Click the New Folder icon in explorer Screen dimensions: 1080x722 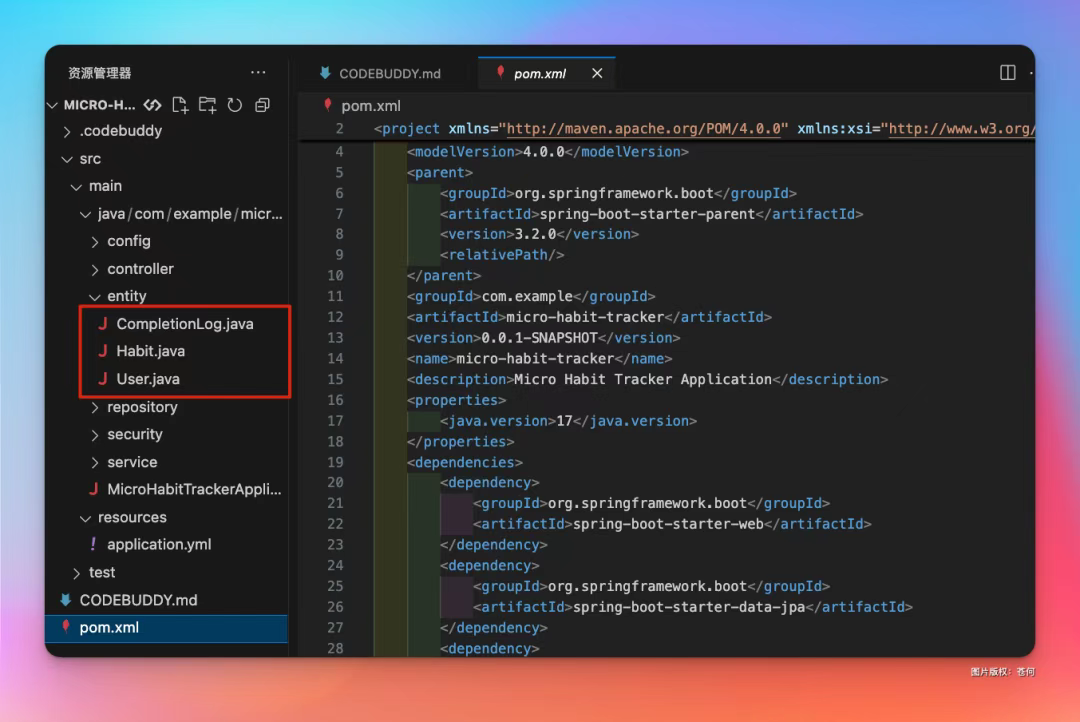click(207, 105)
